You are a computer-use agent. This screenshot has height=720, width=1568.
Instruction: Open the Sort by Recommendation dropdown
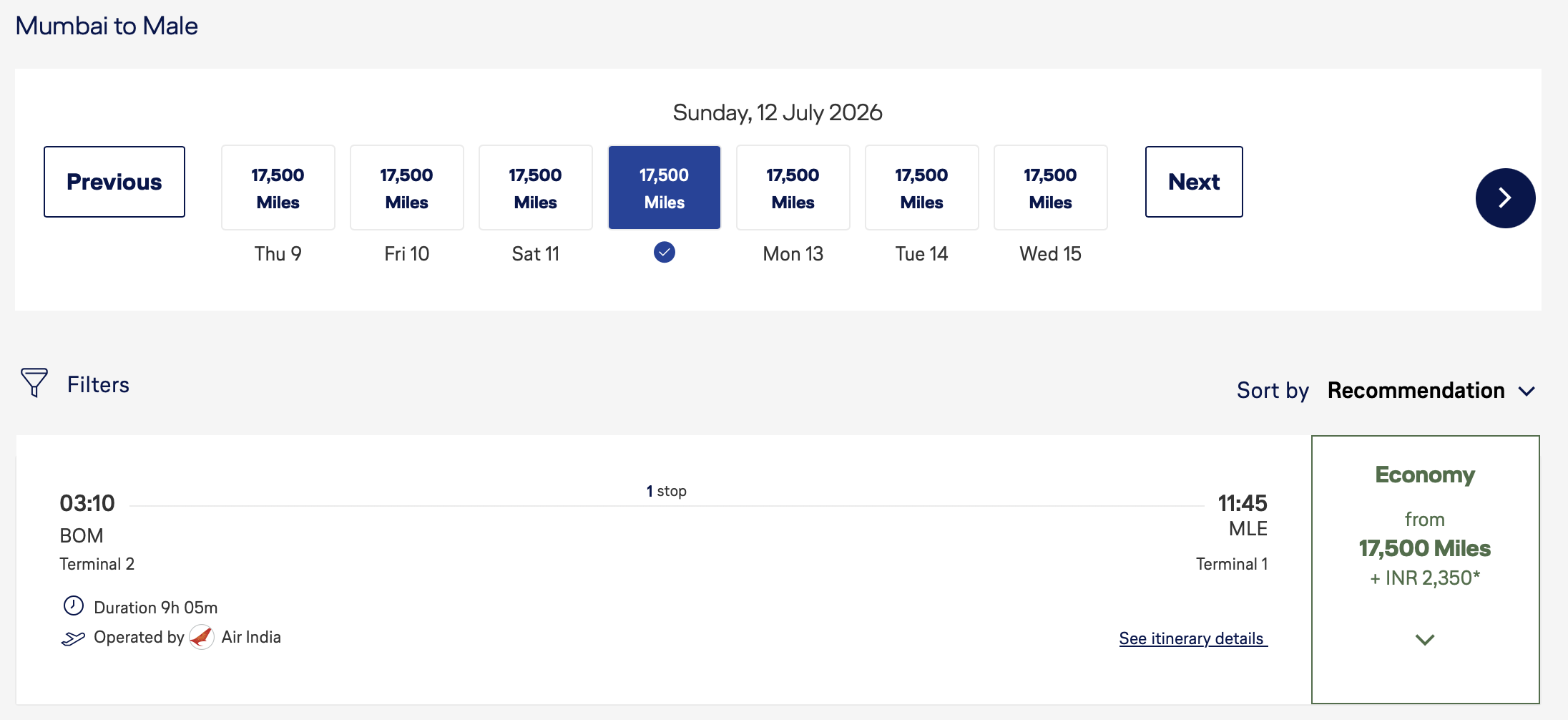point(1430,391)
